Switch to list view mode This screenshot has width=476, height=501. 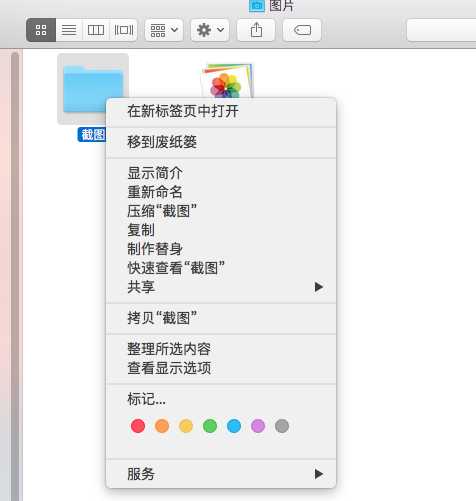click(x=69, y=30)
